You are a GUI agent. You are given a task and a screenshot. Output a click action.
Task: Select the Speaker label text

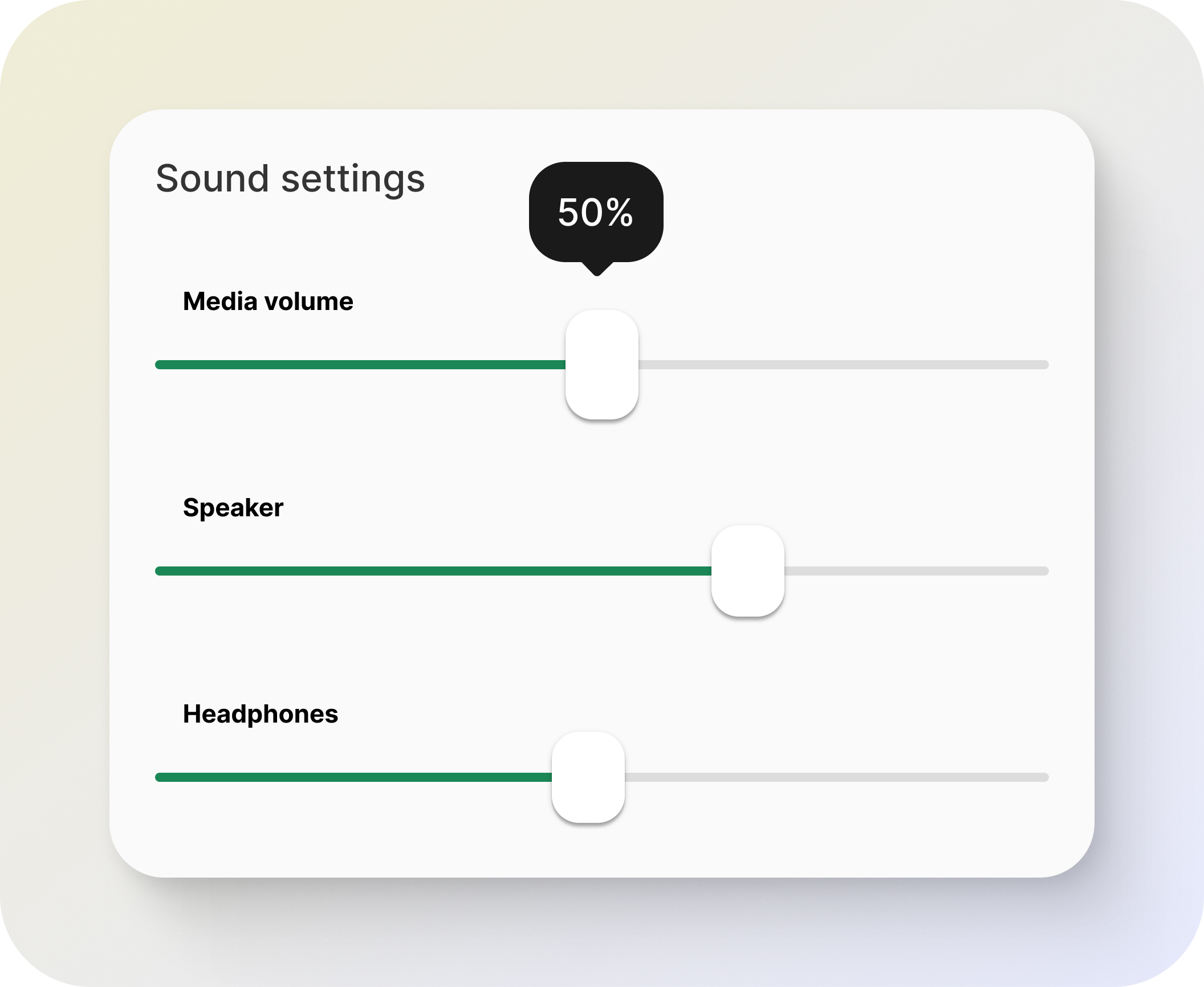[233, 508]
